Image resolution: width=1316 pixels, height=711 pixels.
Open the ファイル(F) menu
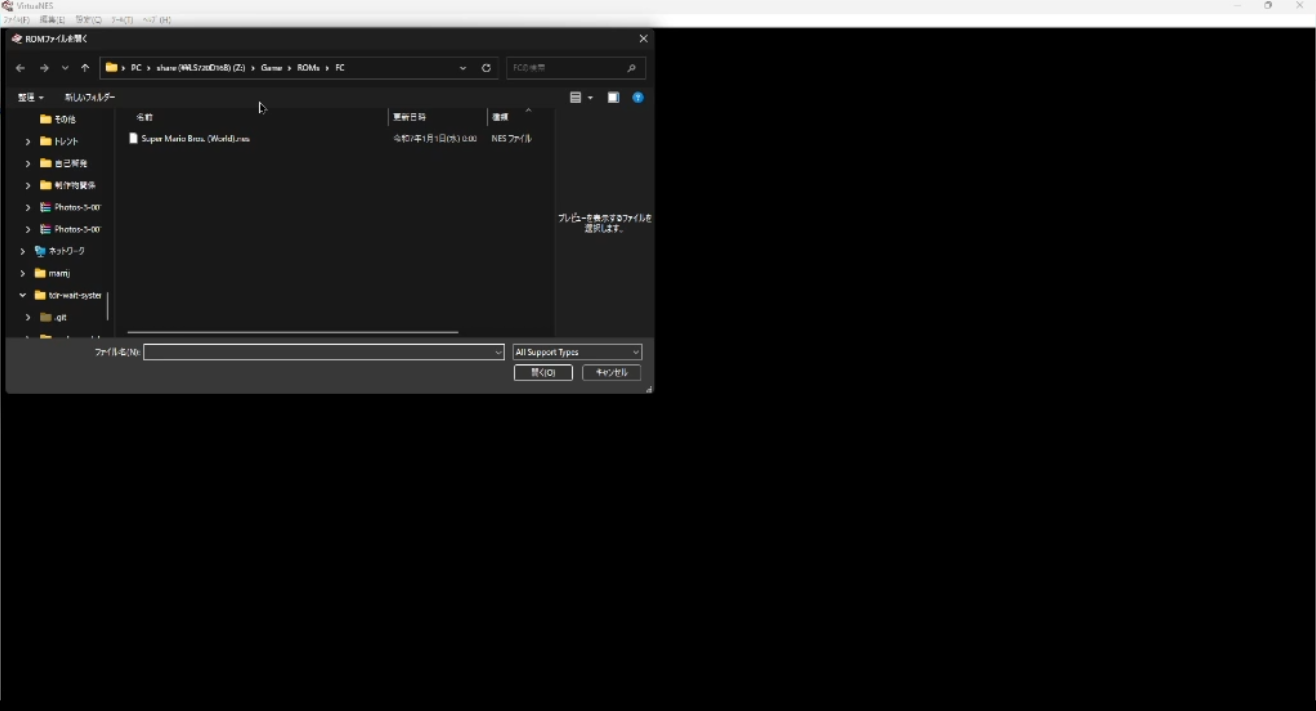[x=16, y=19]
